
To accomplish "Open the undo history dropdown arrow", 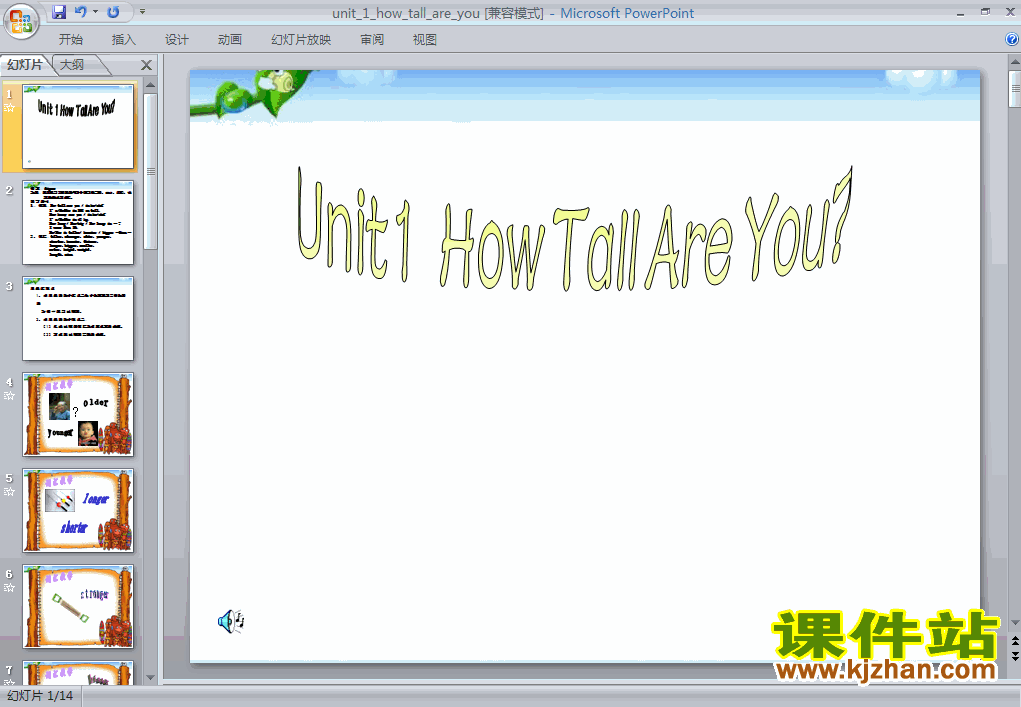I will pyautogui.click(x=95, y=12).
